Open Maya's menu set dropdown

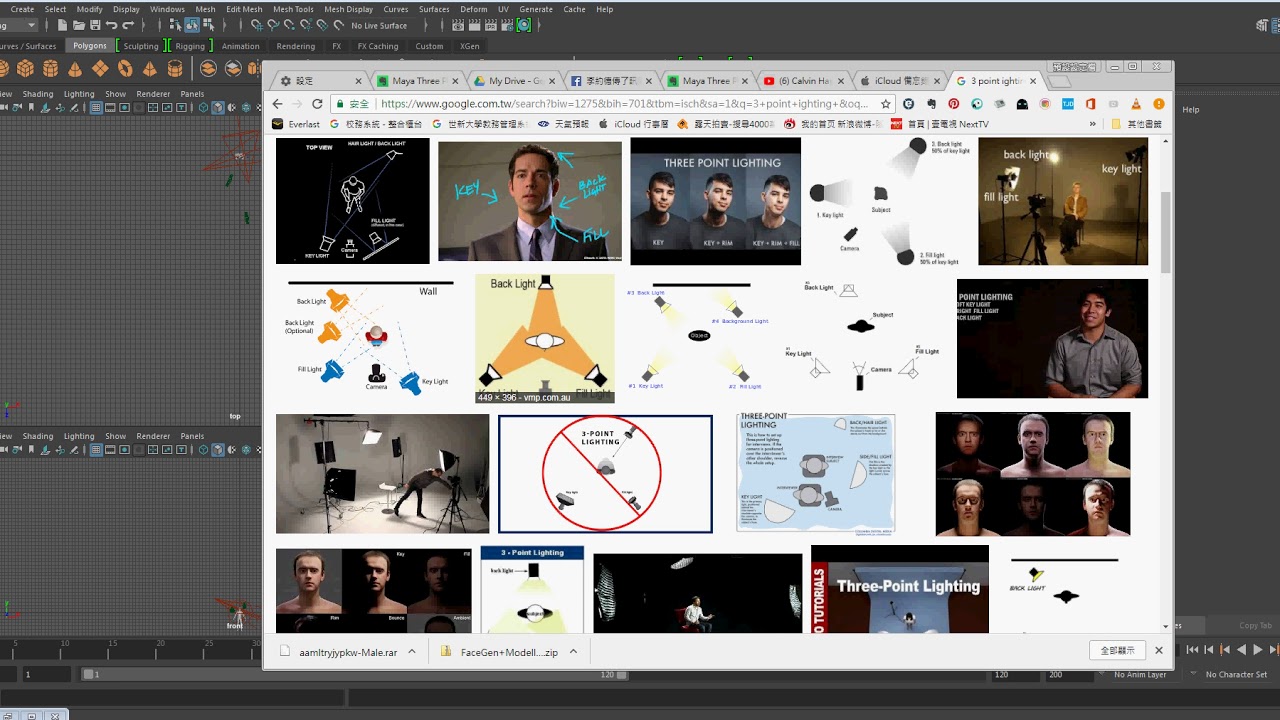pos(20,25)
